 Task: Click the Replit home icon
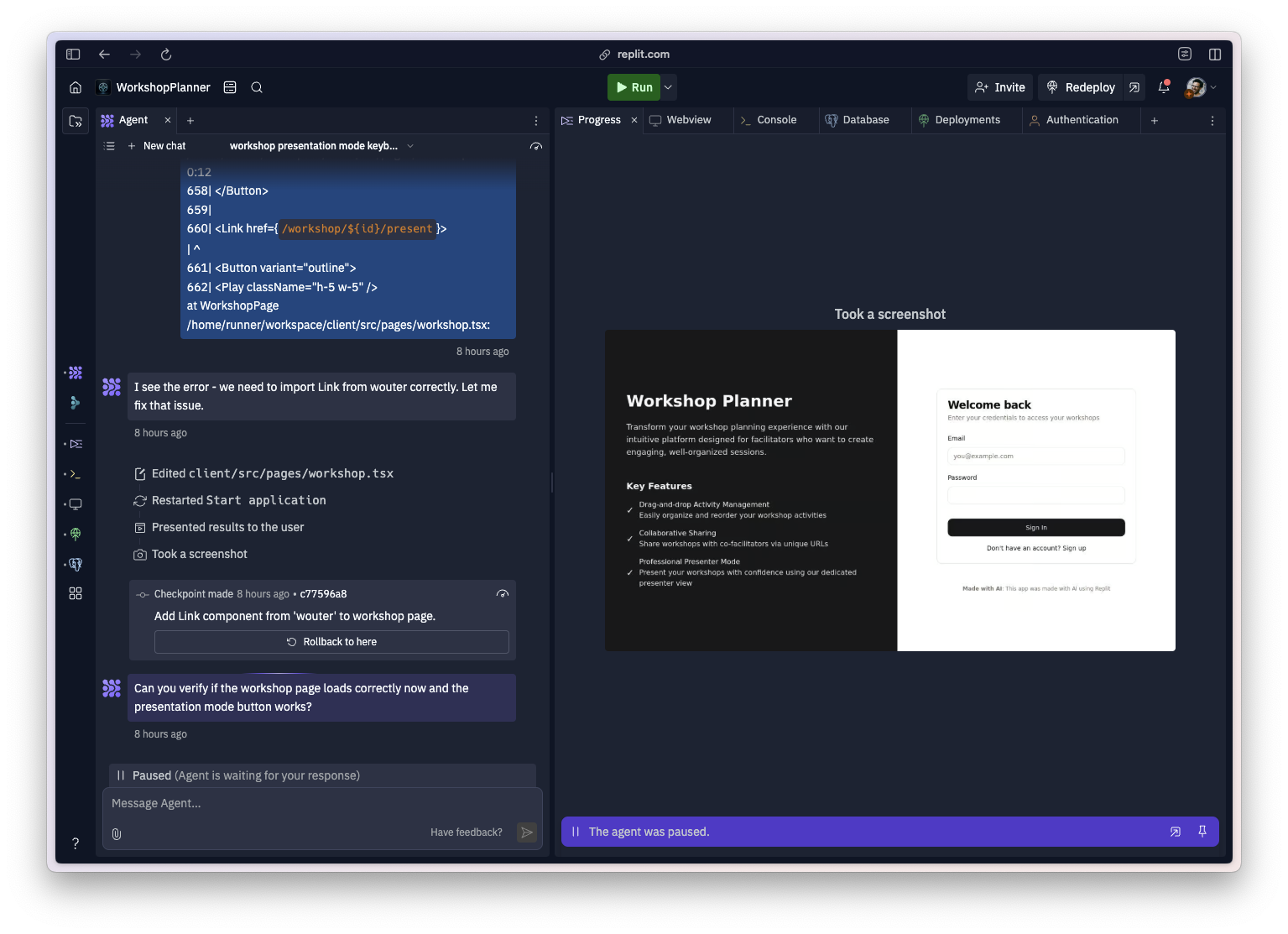point(76,87)
